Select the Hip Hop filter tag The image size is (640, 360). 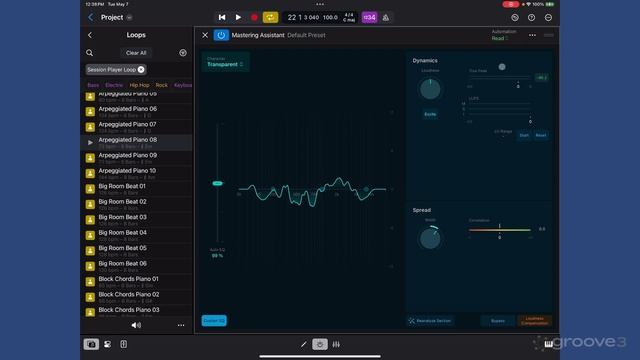click(x=139, y=85)
